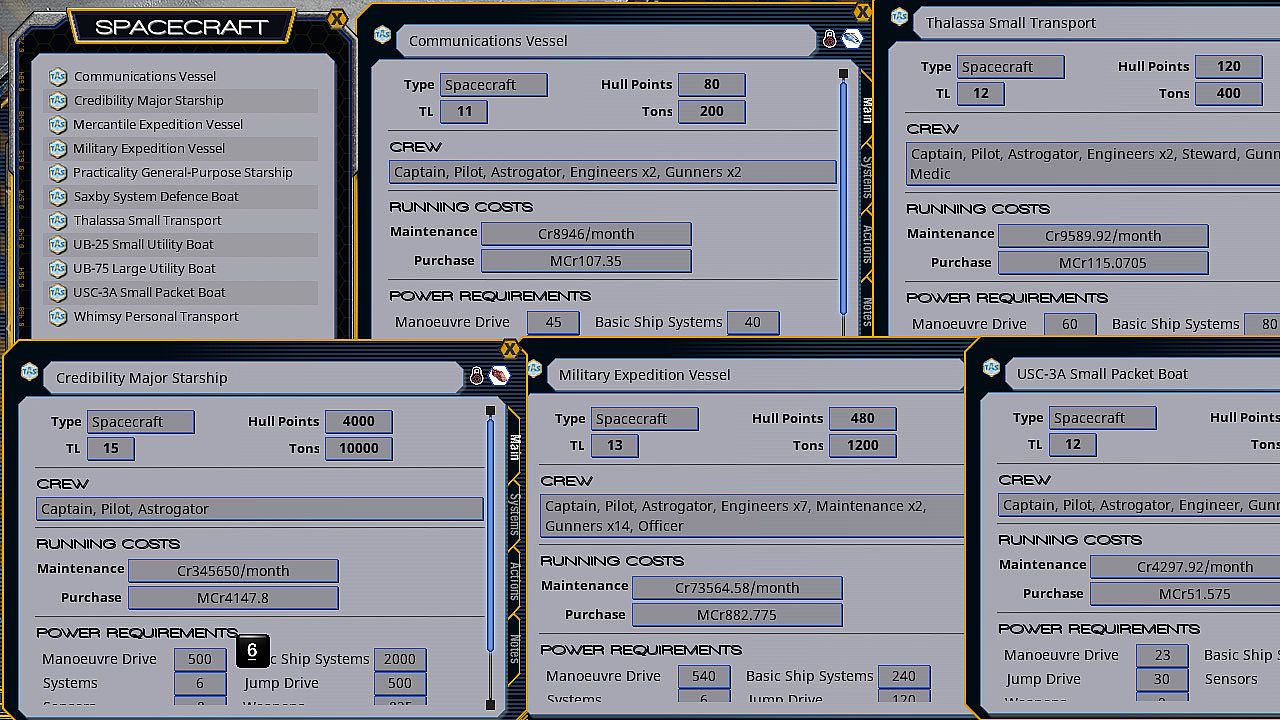Toggle the lock icon on Credibility Major Starship
Viewport: 1280px width, 720px height.
click(x=477, y=376)
